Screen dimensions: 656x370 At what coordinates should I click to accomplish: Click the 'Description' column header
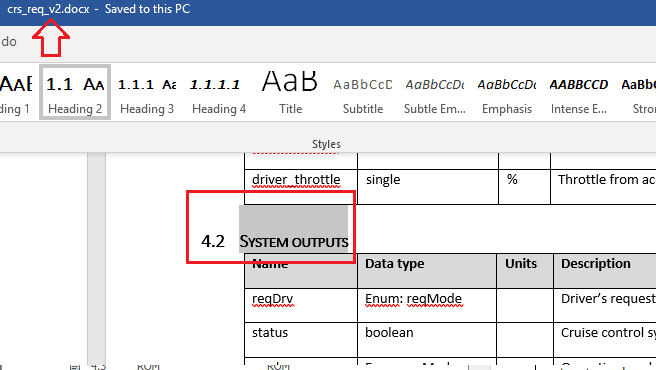[x=605, y=270]
